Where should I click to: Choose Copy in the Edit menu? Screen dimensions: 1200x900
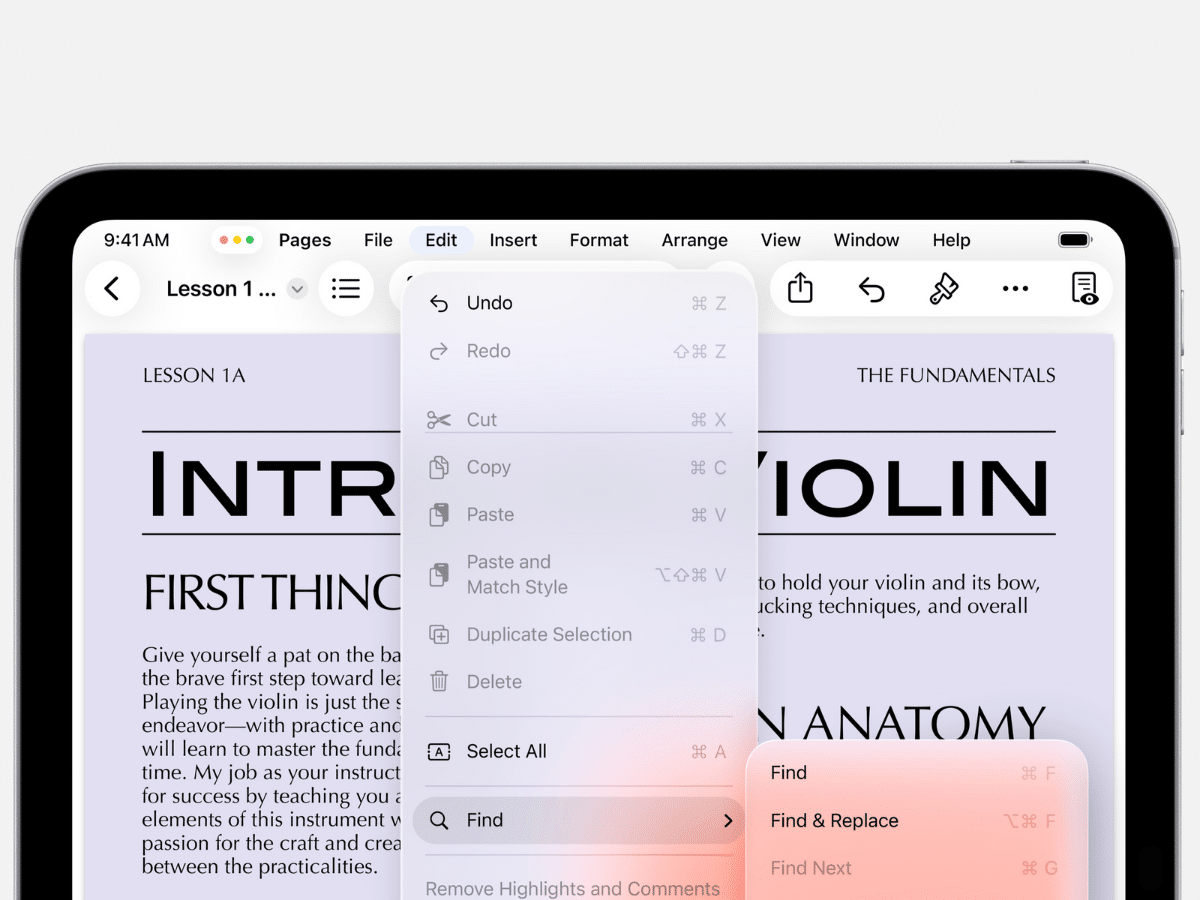pyautogui.click(x=579, y=467)
